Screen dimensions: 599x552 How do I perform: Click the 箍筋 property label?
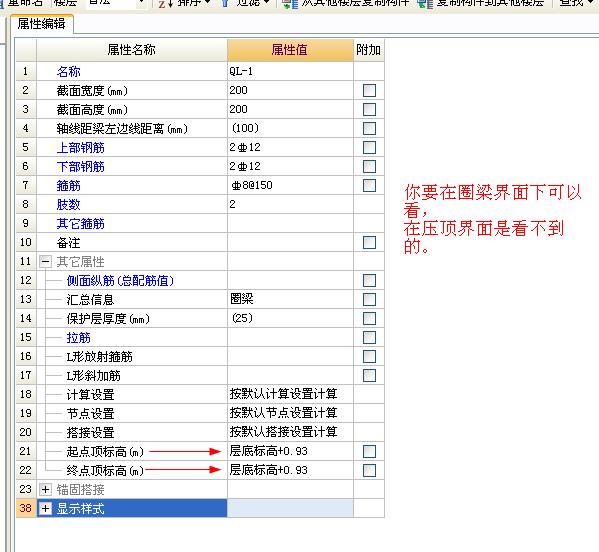click(68, 186)
